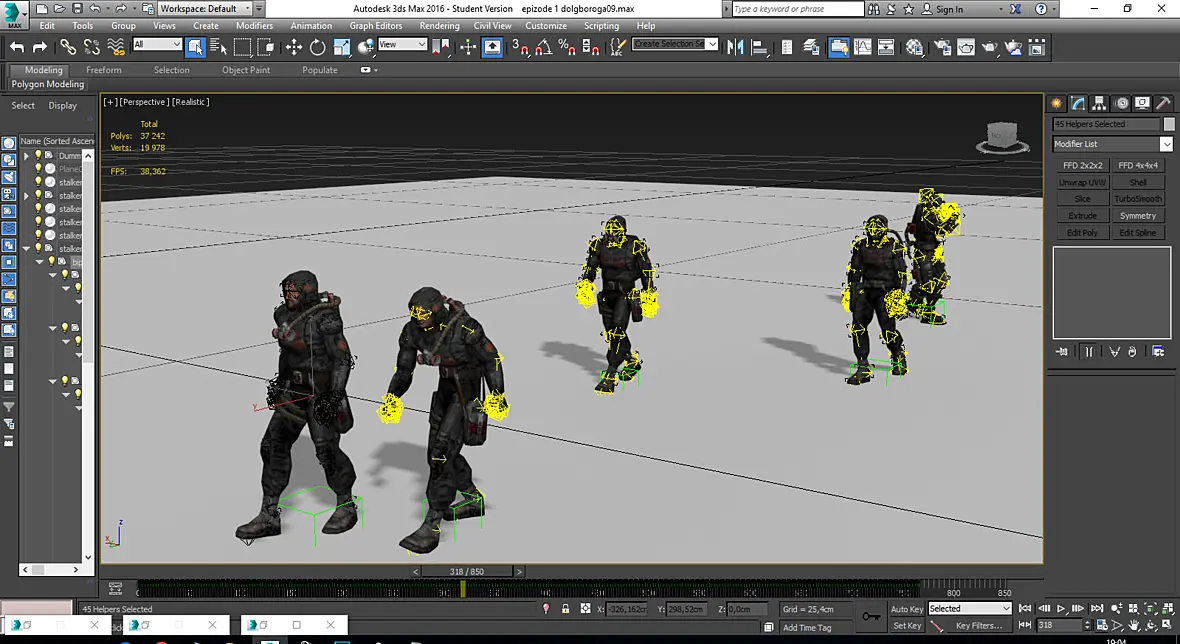Switch to the Freeform ribbon tab
Image resolution: width=1180 pixels, height=644 pixels.
[x=104, y=70]
